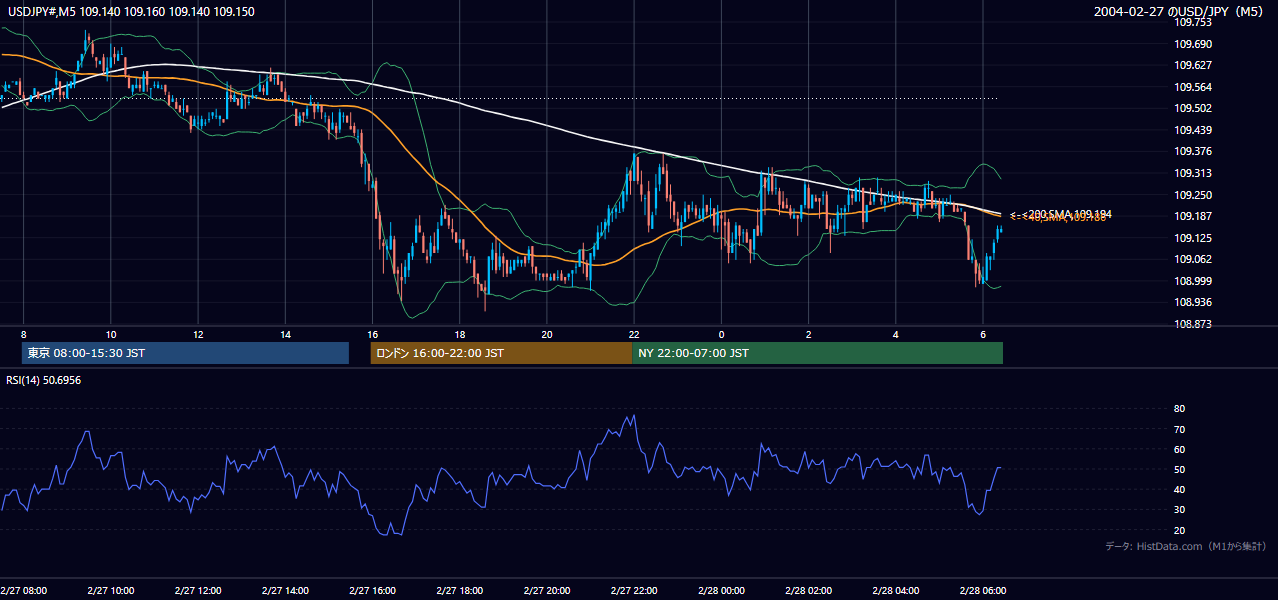The image size is (1278, 600).
Task: Click the 2/27 14:00 date axis label
Action: point(285,590)
